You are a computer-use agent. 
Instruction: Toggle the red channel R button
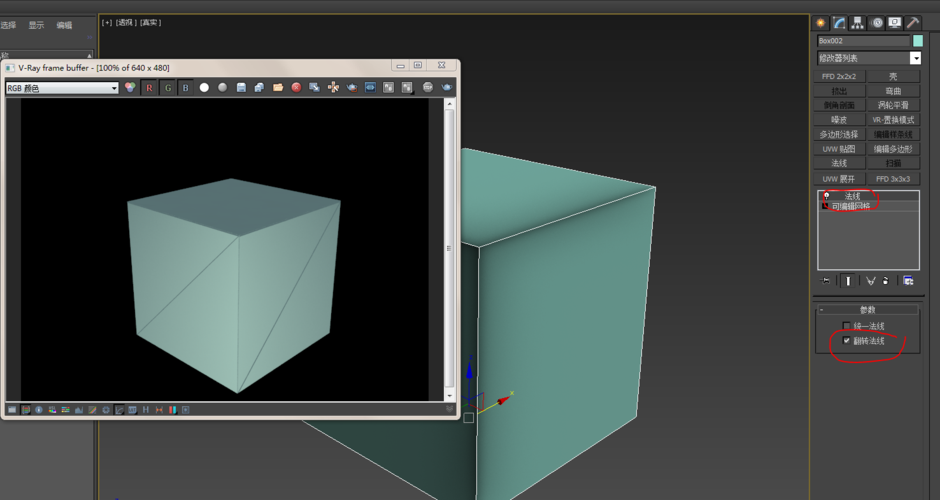149,88
